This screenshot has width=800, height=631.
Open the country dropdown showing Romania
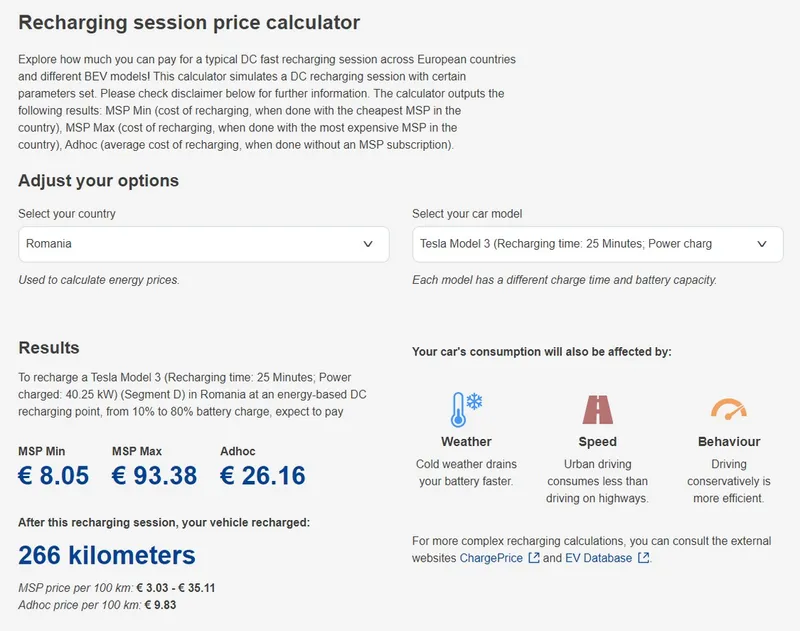[203, 243]
